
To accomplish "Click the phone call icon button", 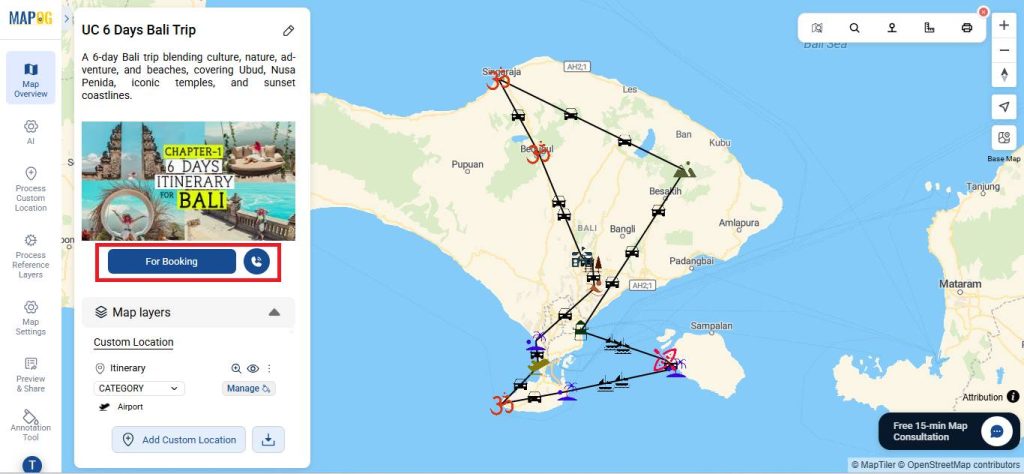I will (257, 261).
